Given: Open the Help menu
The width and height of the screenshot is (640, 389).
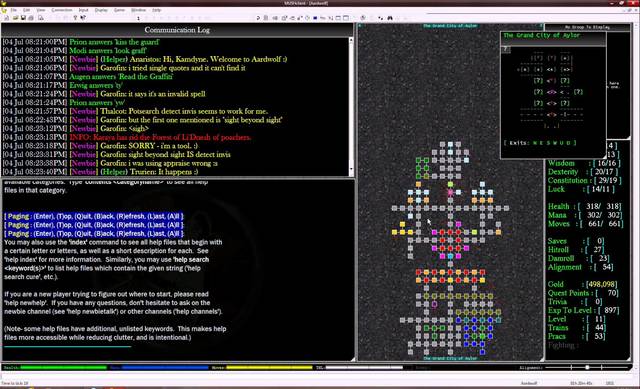Looking at the screenshot, I should [156, 10].
